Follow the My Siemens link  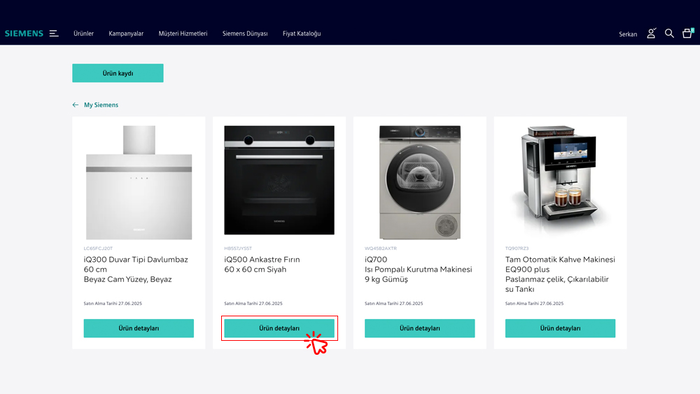click(x=101, y=105)
